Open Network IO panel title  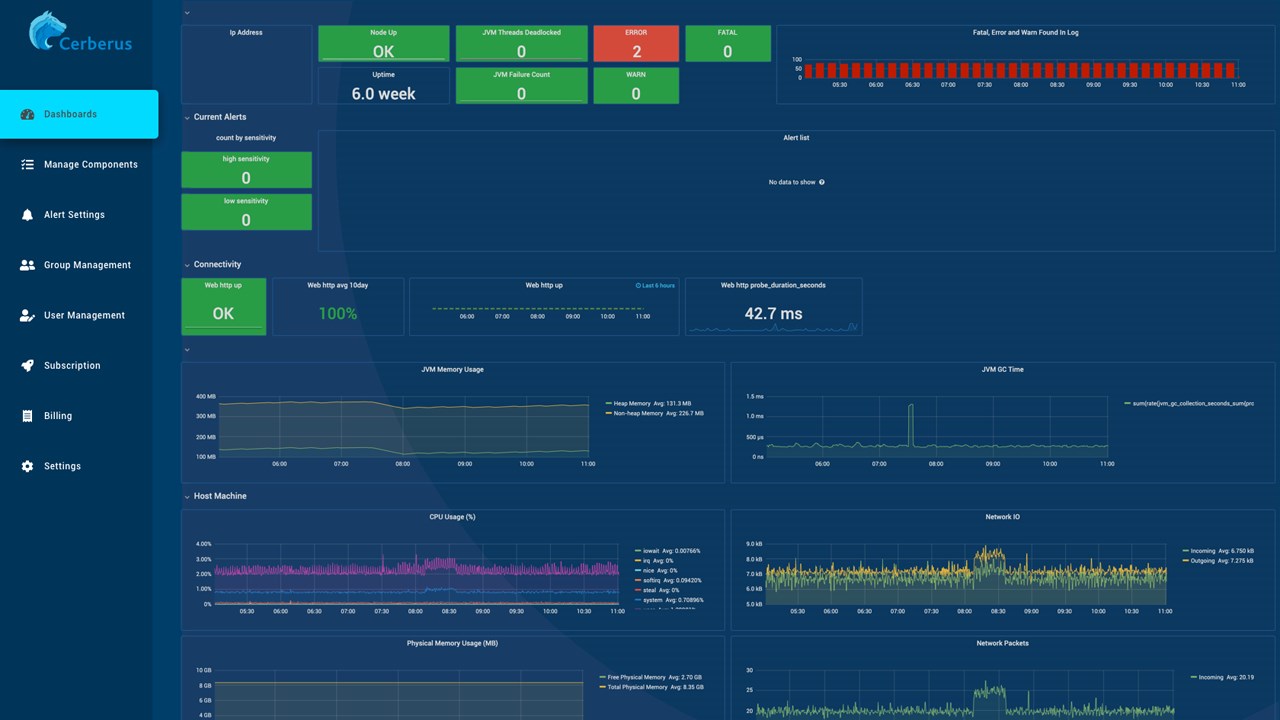point(1003,517)
